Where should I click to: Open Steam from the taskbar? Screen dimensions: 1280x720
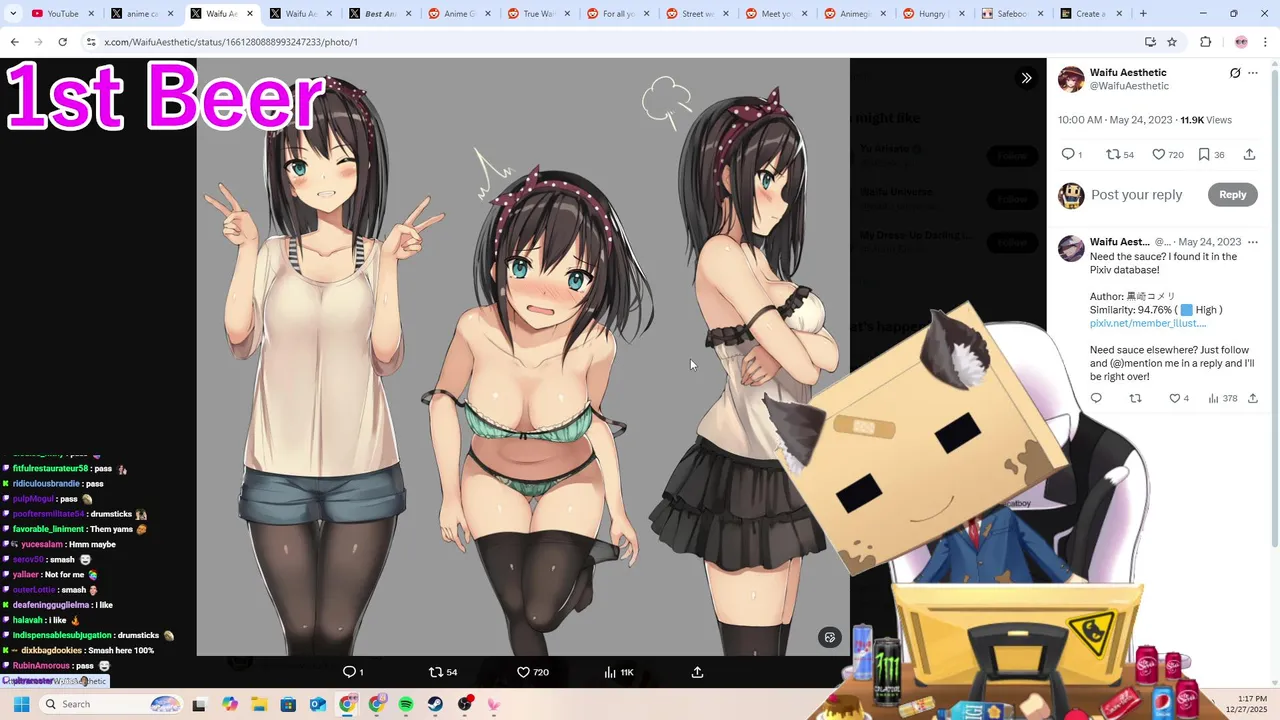435,704
